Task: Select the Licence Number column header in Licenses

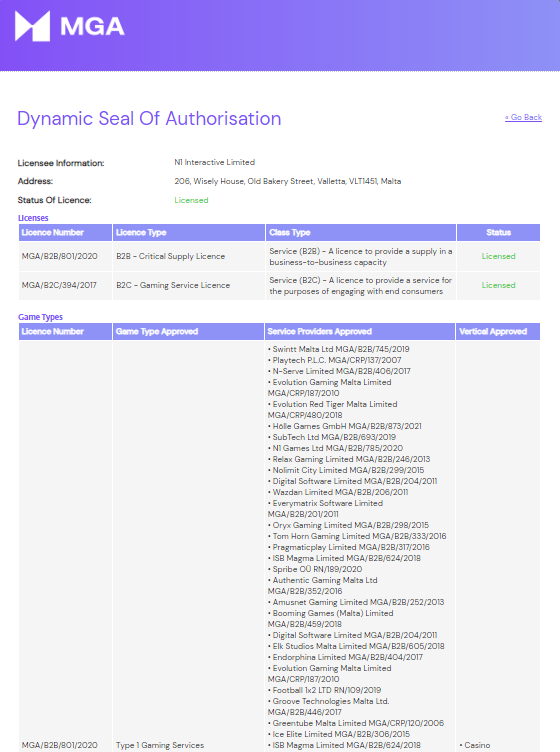Action: point(65,233)
